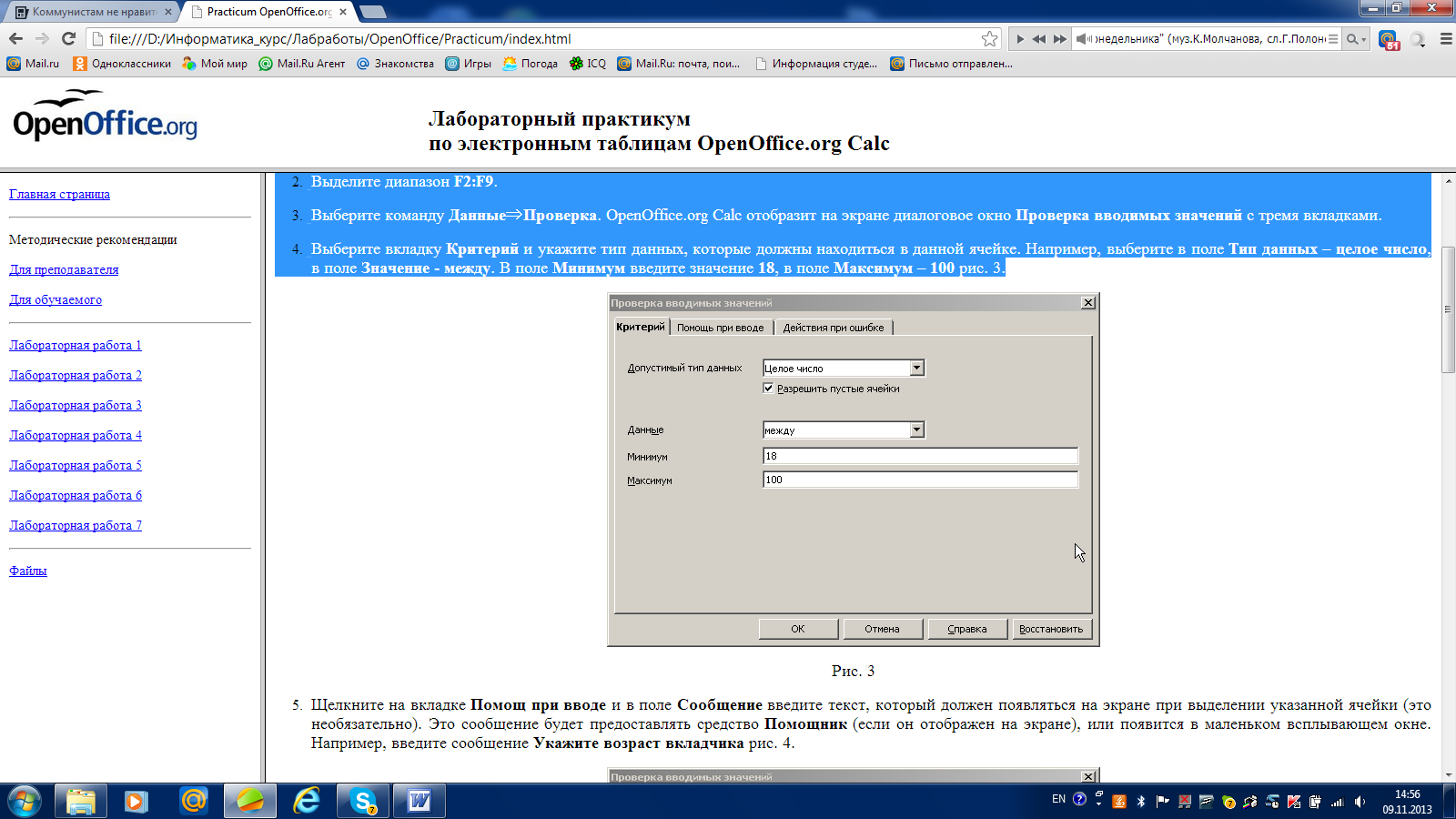Open Windows Explorer from the taskbar
The width and height of the screenshot is (1456, 819).
click(81, 801)
